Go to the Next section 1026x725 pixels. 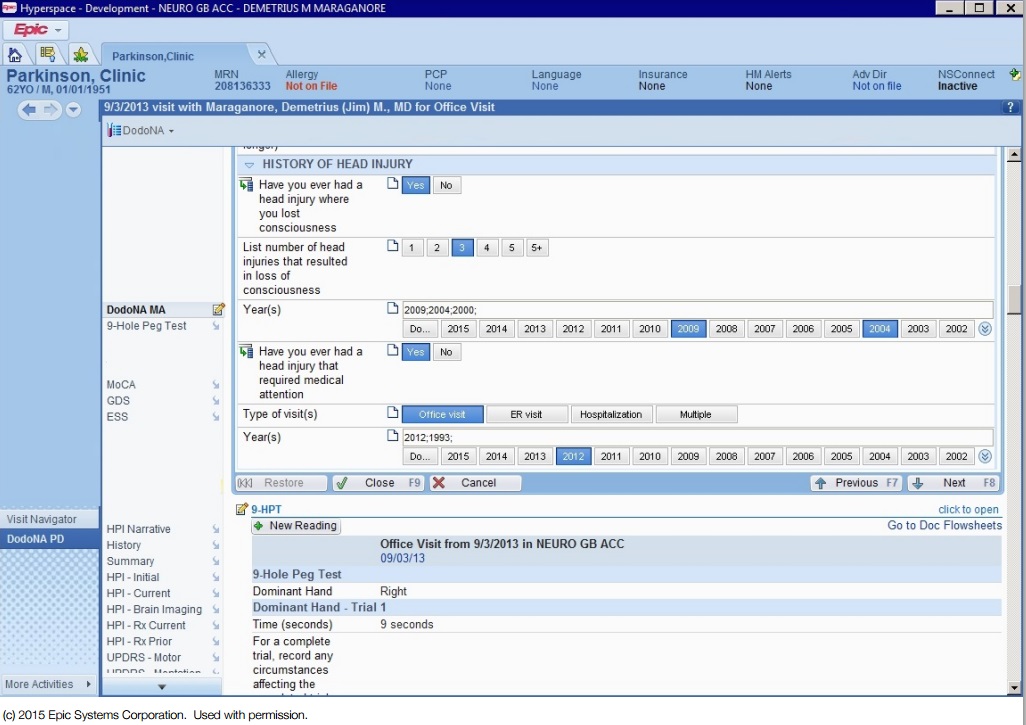click(x=953, y=483)
